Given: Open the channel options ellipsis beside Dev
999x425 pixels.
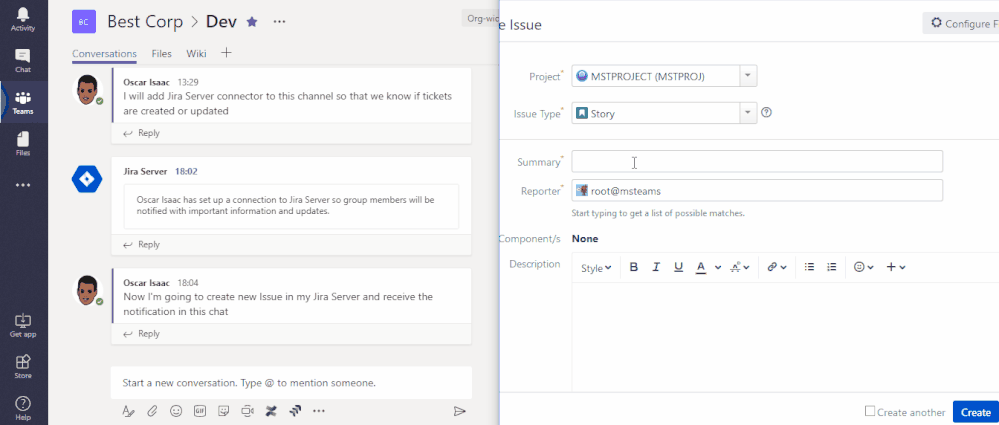Looking at the screenshot, I should tap(279, 22).
